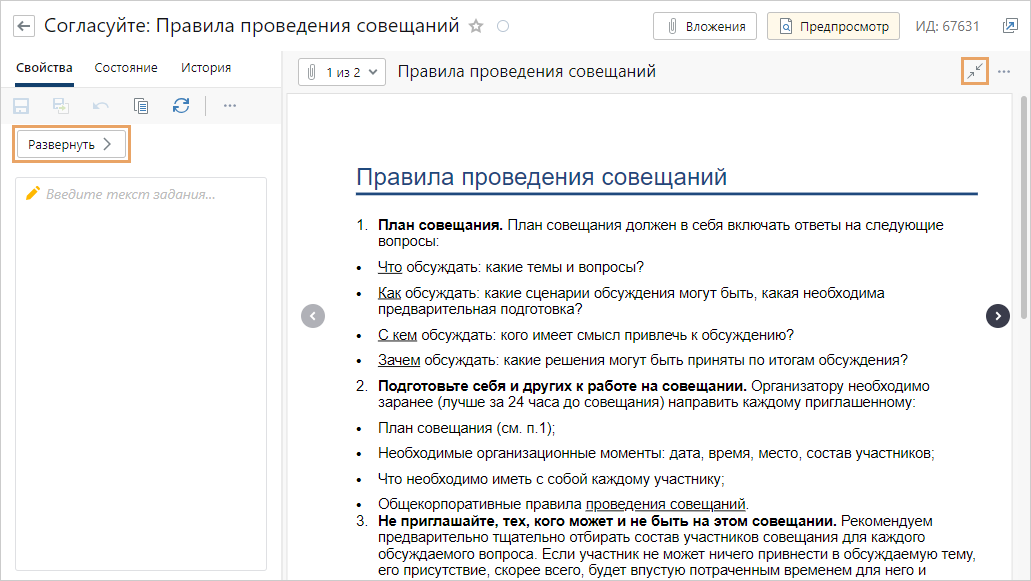
Task: Expand the panel with 'Развернуть' button
Action: pyautogui.click(x=72, y=144)
